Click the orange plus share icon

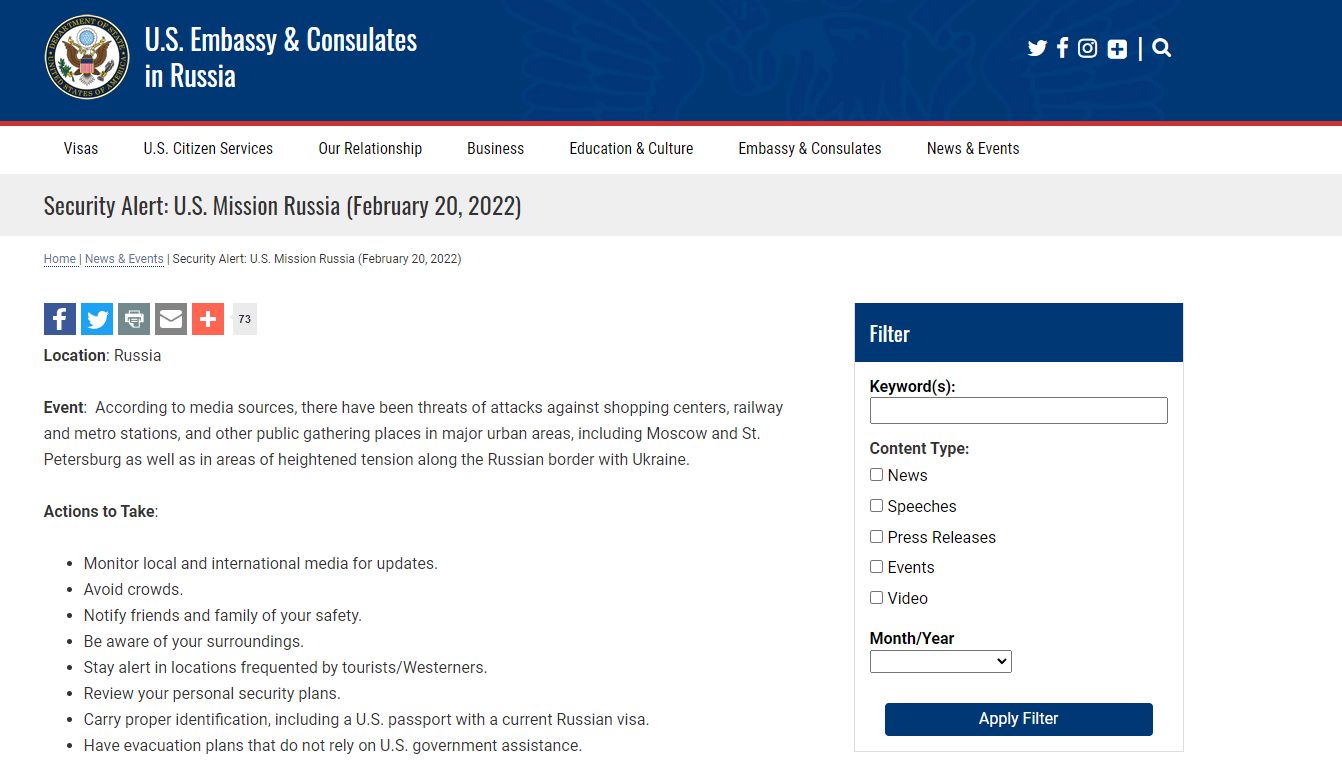tap(208, 319)
